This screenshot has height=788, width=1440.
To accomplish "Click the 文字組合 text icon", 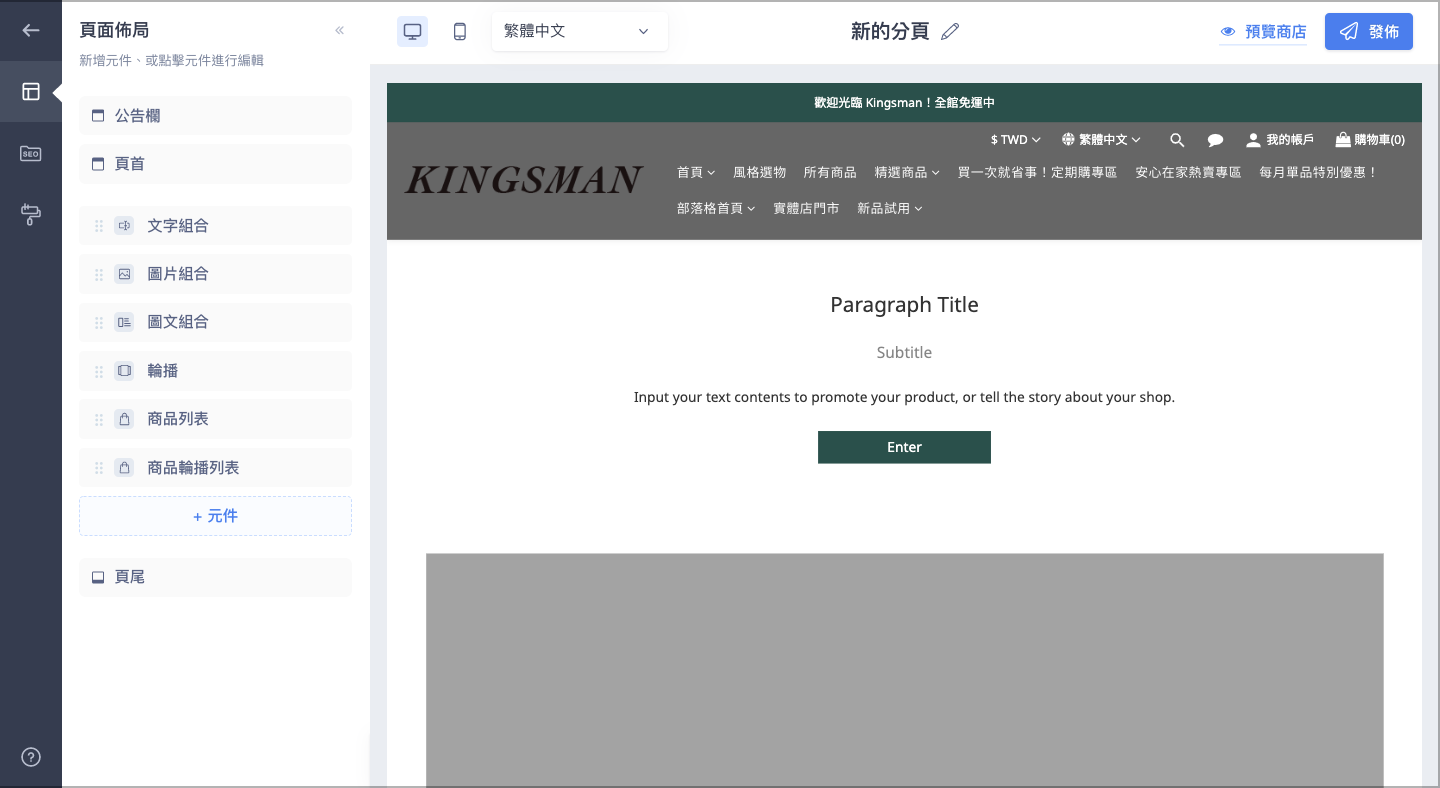I will (124, 226).
